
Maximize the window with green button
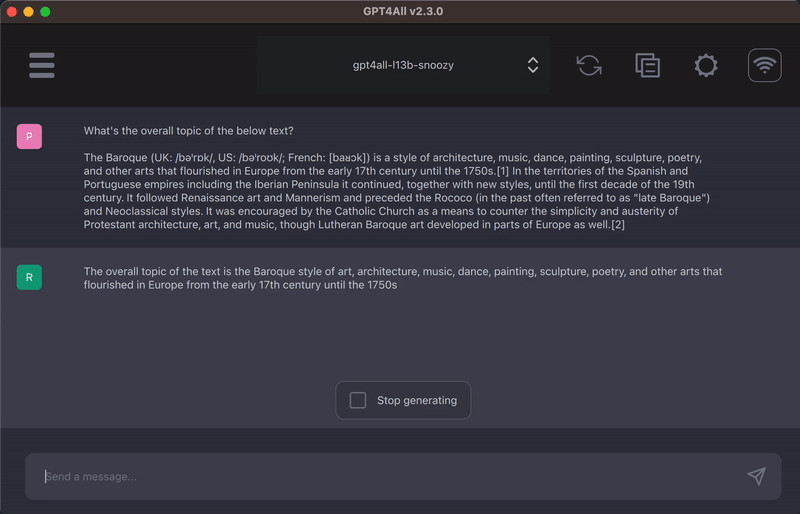coord(45,11)
